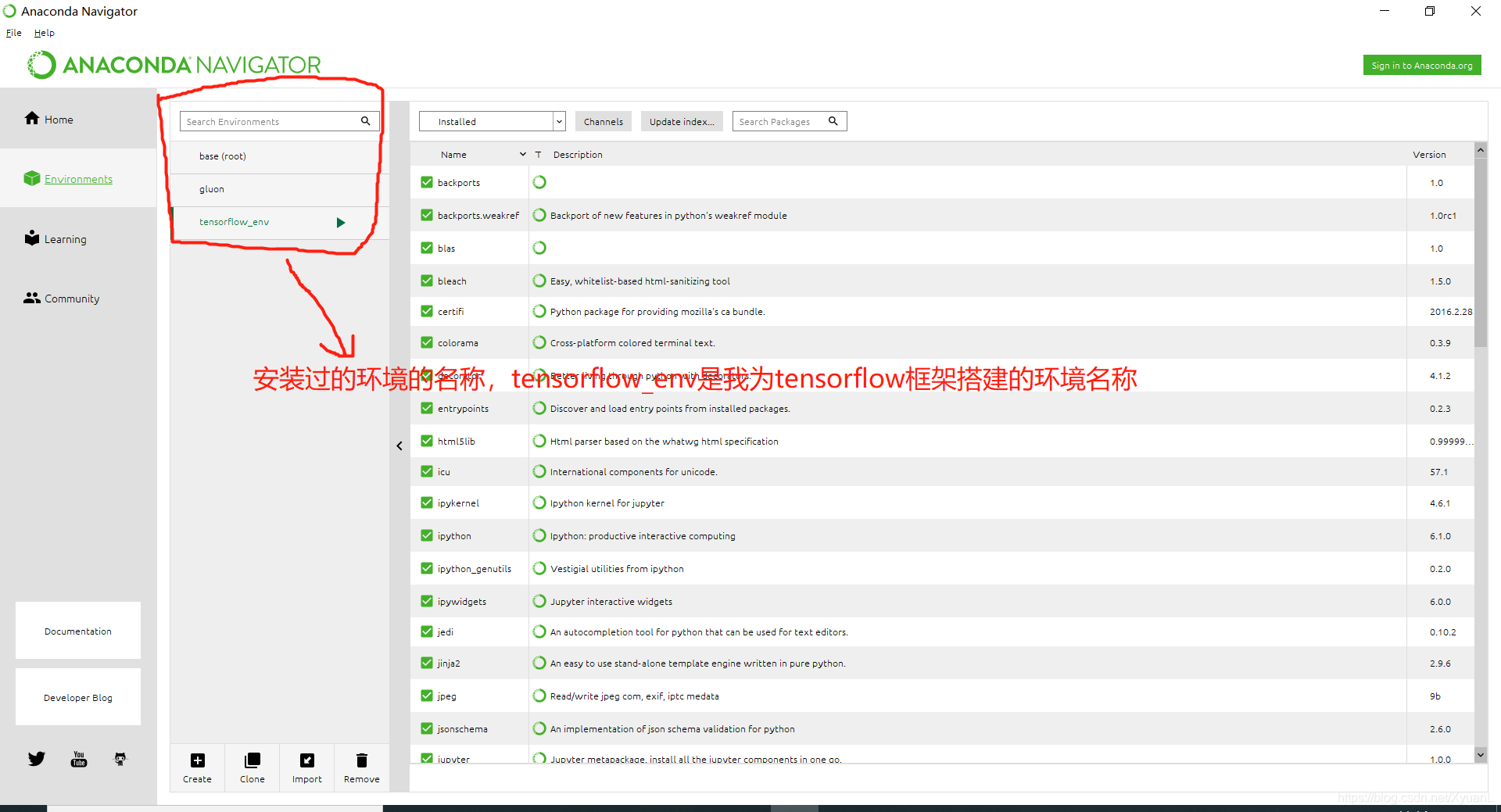Click the status circle icon for certifi
Screen dimensions: 1501x812
coord(539,311)
